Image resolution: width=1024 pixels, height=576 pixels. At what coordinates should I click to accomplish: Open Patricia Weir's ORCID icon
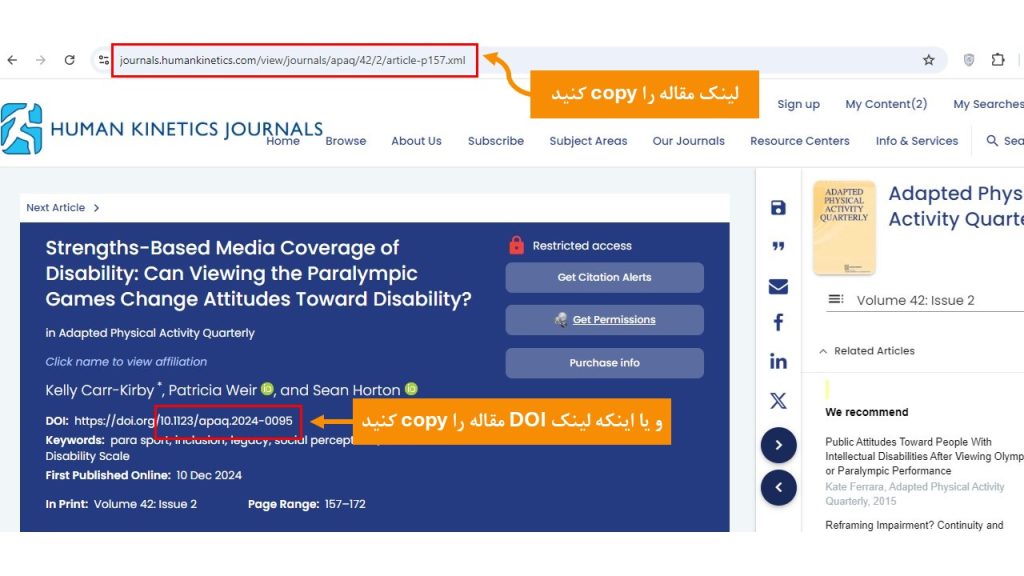click(267, 389)
